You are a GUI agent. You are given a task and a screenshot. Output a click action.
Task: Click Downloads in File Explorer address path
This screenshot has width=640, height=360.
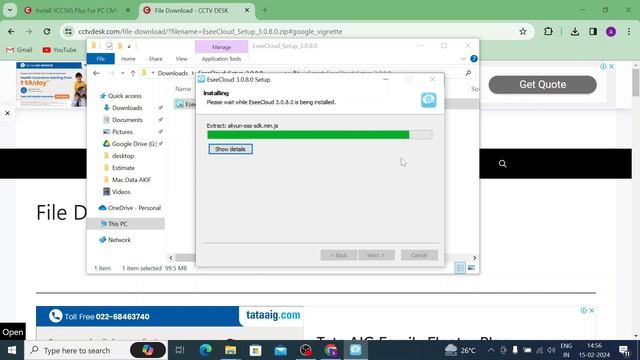(x=173, y=73)
